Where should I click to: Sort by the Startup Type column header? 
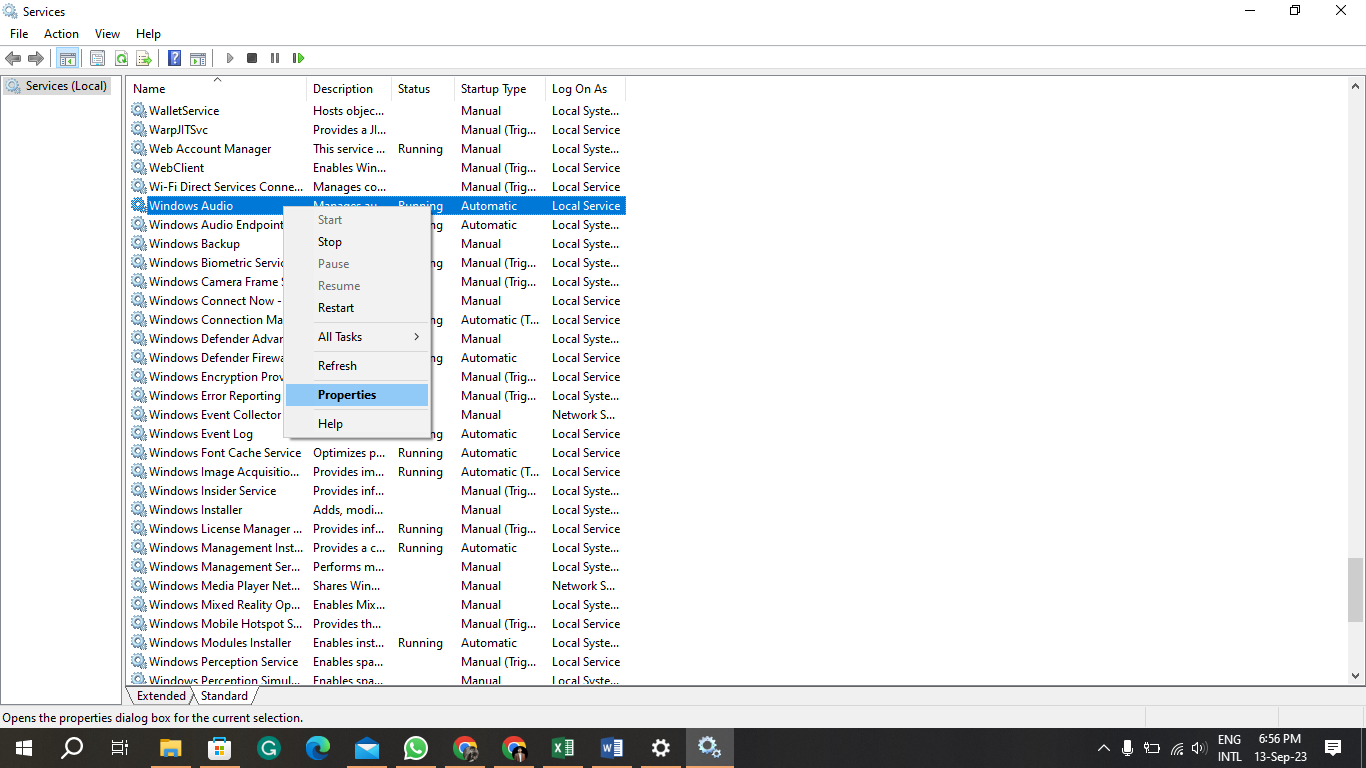(500, 89)
